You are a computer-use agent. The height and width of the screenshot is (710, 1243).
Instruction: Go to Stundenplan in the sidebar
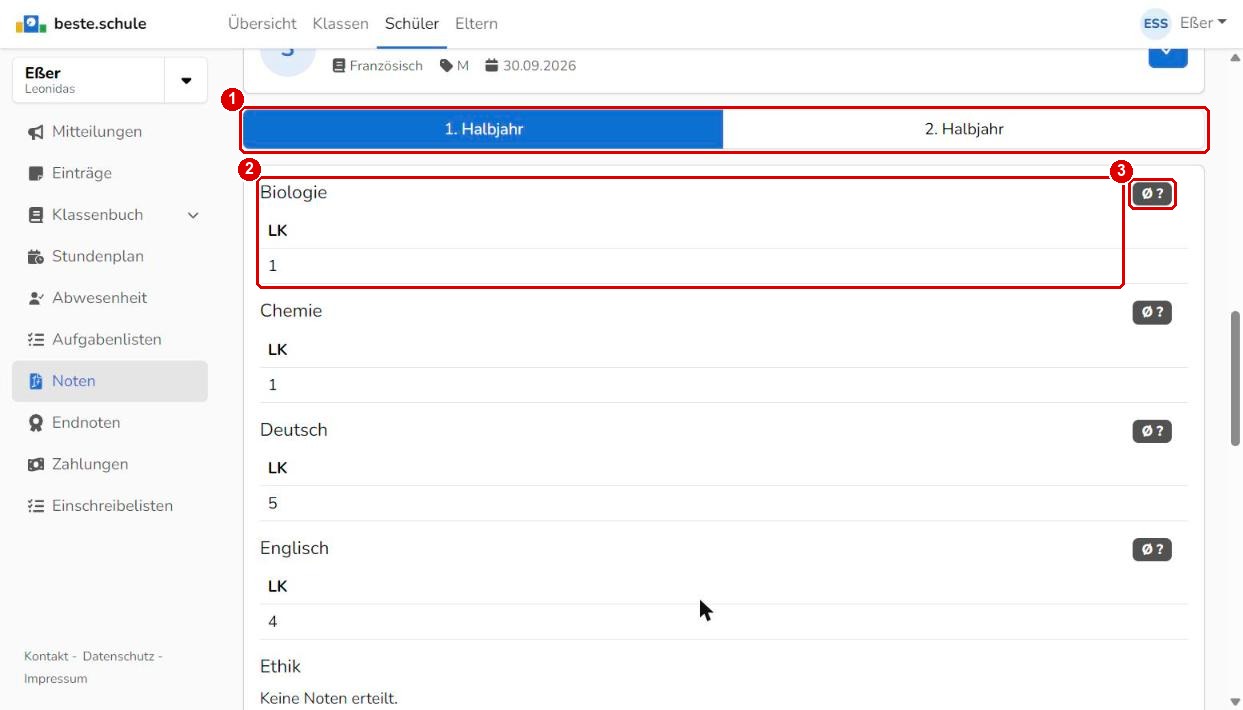pyautogui.click(x=110, y=256)
